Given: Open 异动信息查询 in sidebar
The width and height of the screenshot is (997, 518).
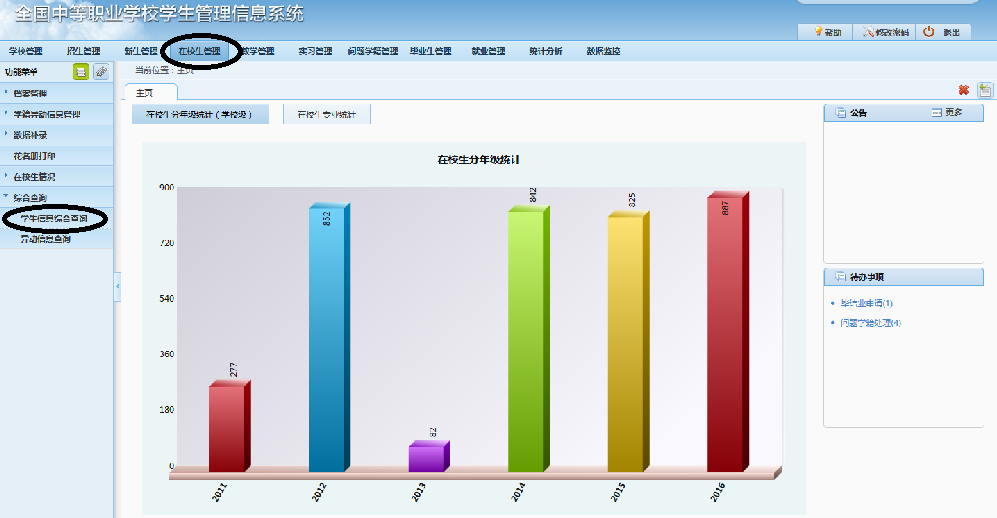Looking at the screenshot, I should pos(46,239).
